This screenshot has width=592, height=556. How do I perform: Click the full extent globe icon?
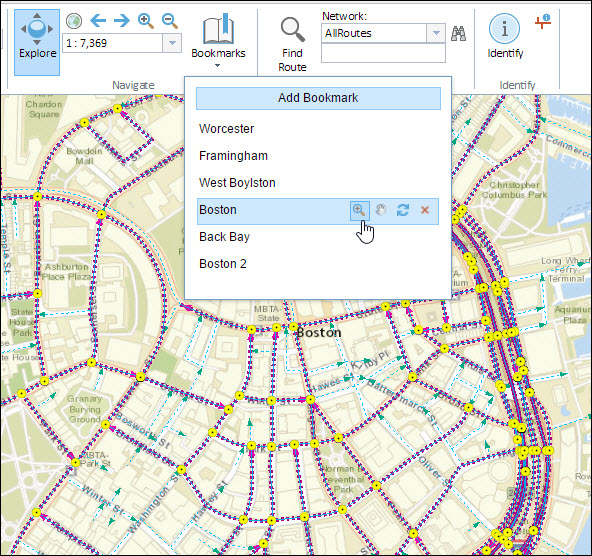(74, 21)
